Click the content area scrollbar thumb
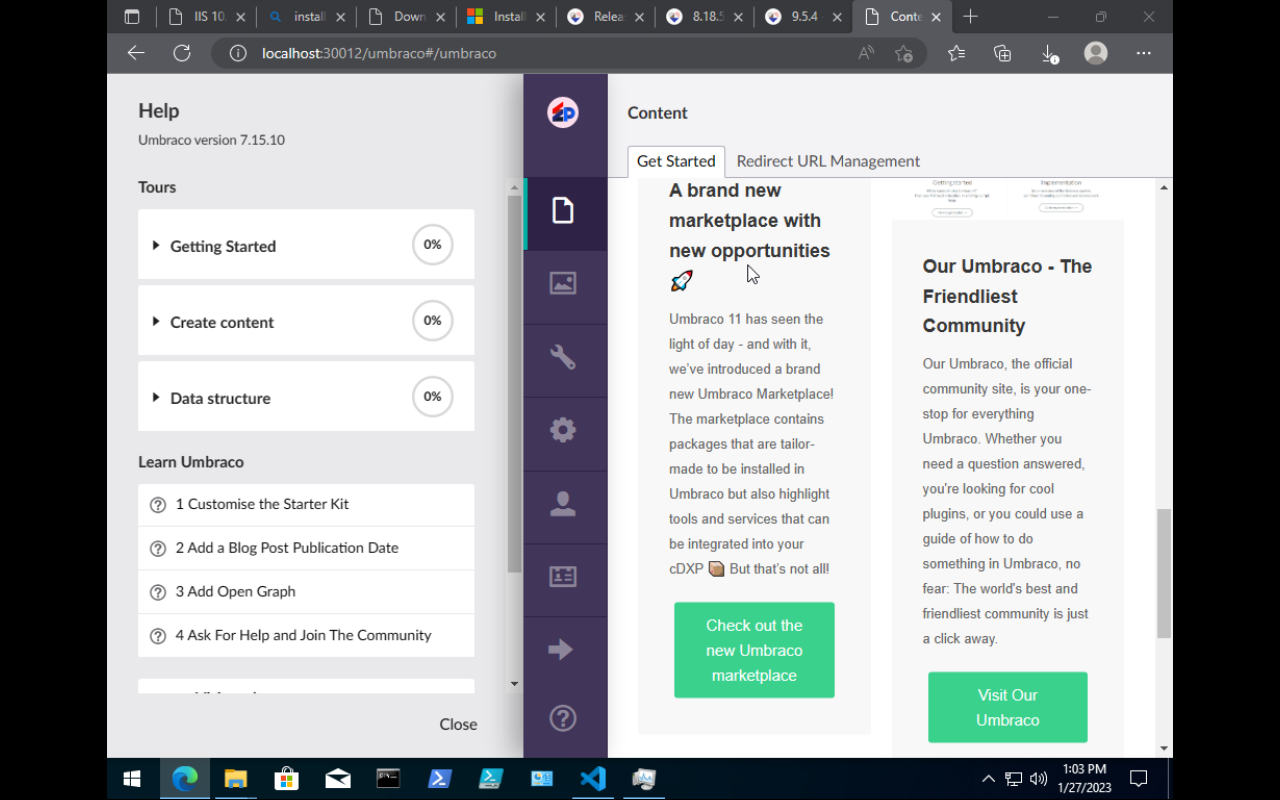 point(1164,573)
